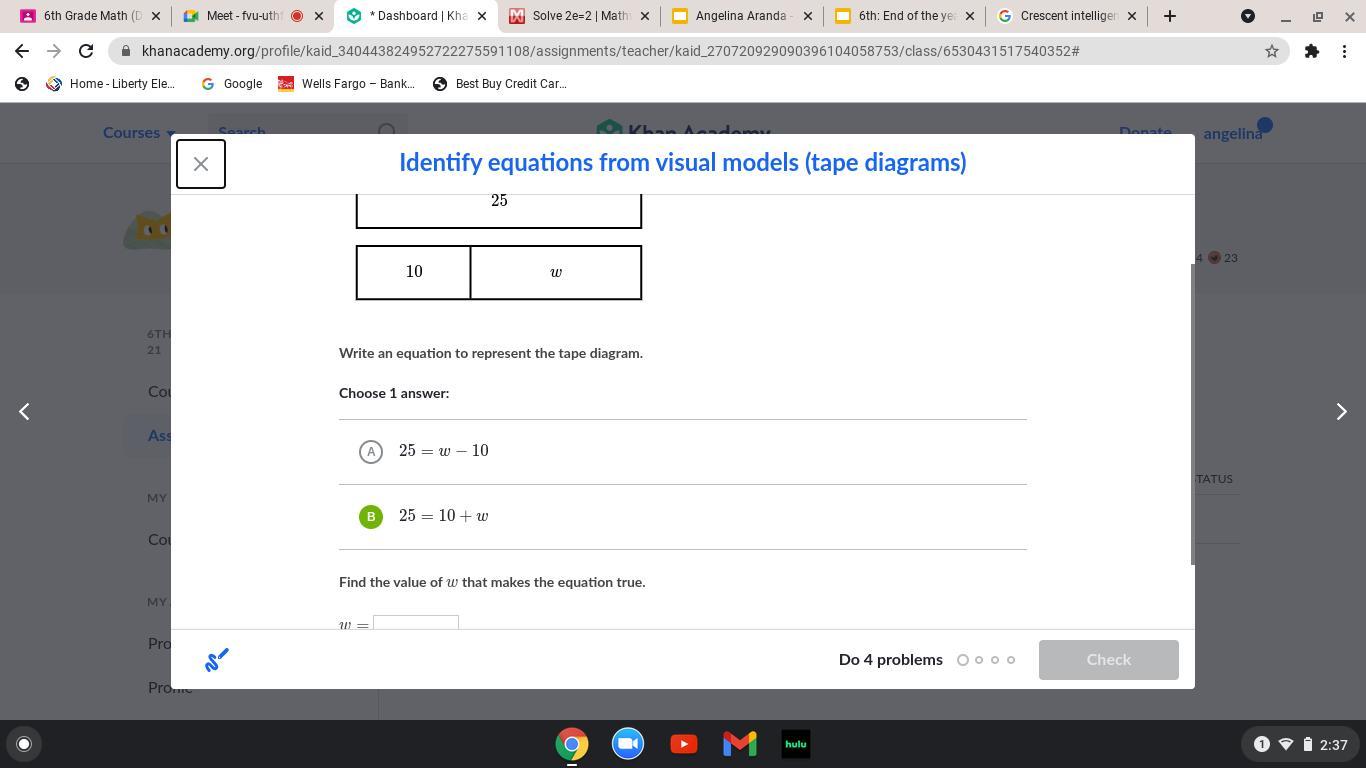Viewport: 1366px width, 768px height.
Task: Click the Khan Academy search box
Action: (307, 132)
